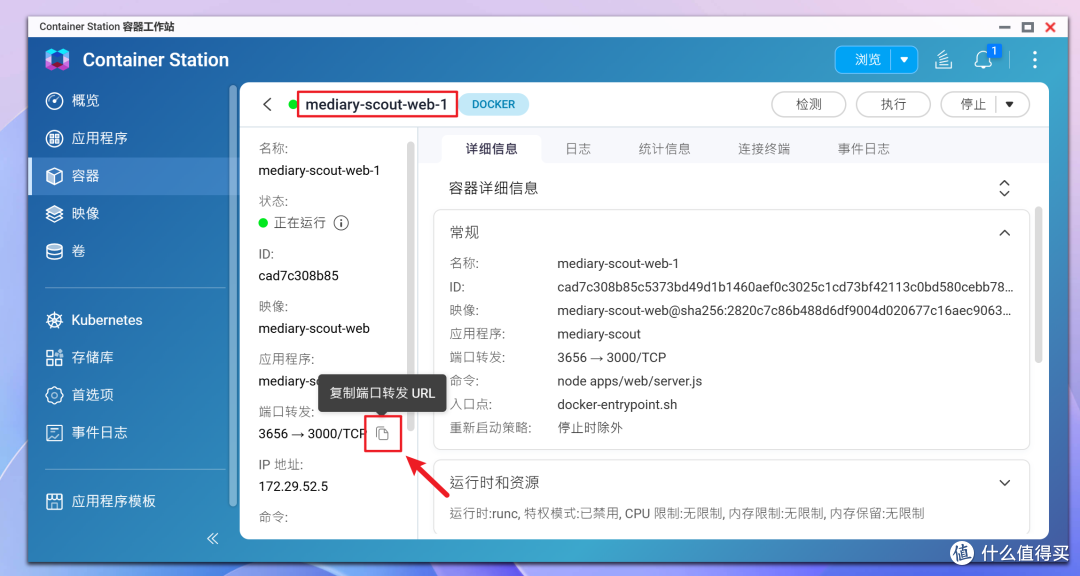Screen dimensions: 1080x576
Task: Click the 检测 inspect button
Action: pyautogui.click(x=809, y=104)
